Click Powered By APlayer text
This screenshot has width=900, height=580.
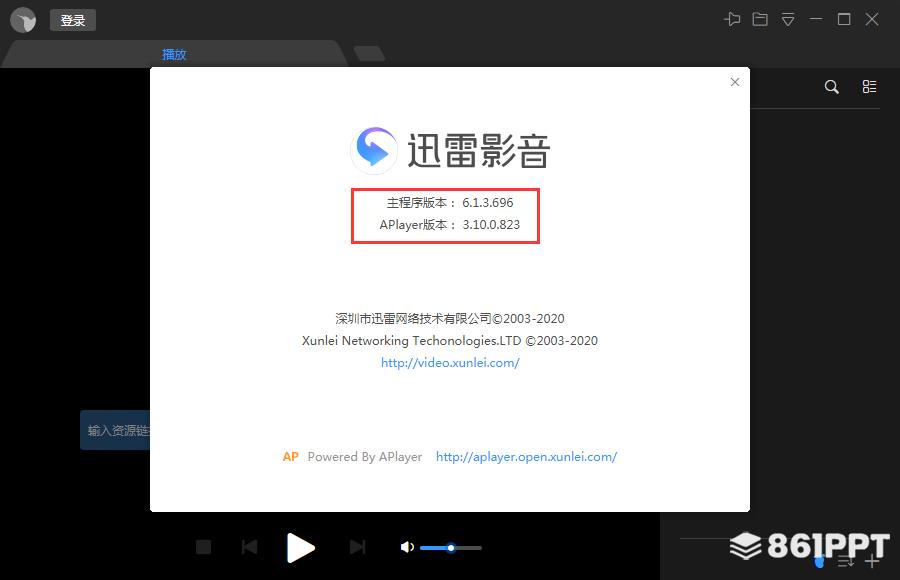point(364,457)
